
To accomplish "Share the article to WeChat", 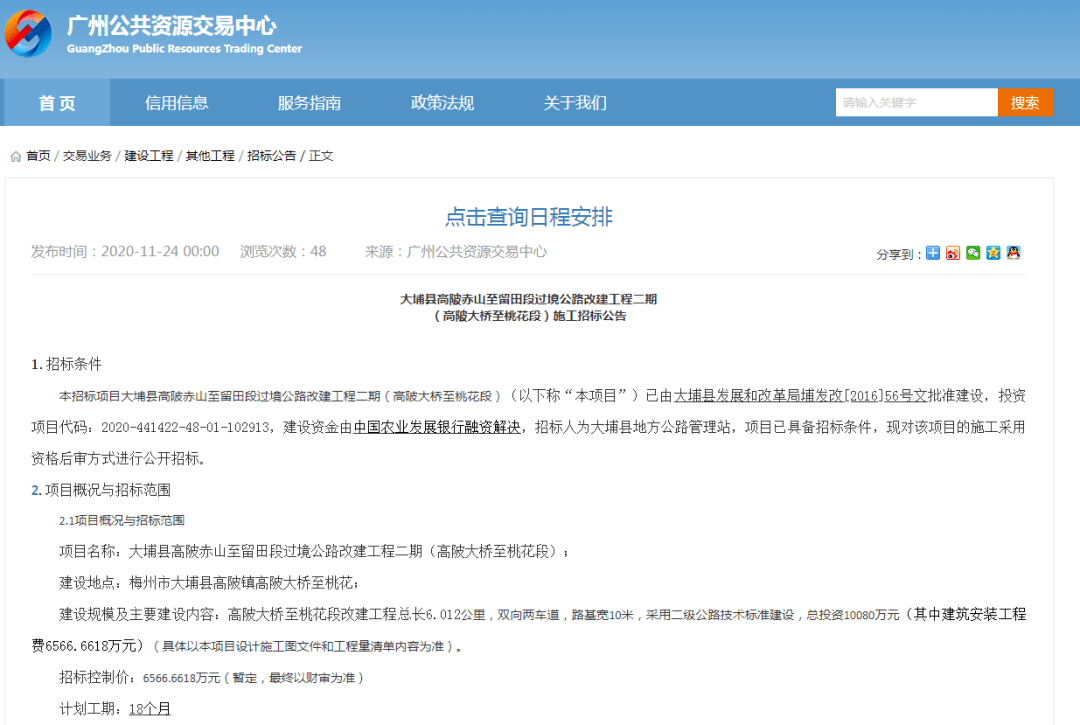I will [x=973, y=253].
